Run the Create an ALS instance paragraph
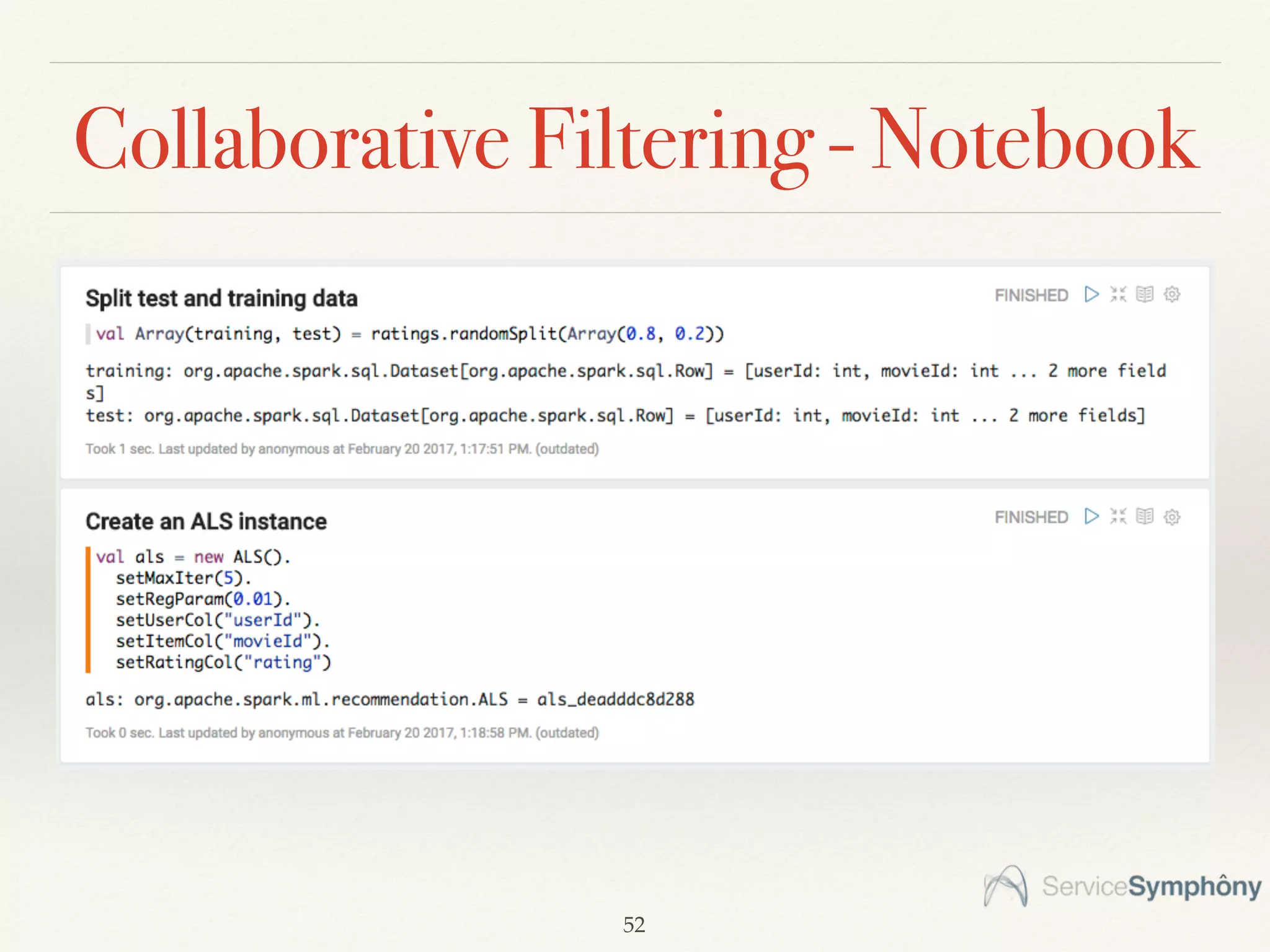 point(1091,516)
